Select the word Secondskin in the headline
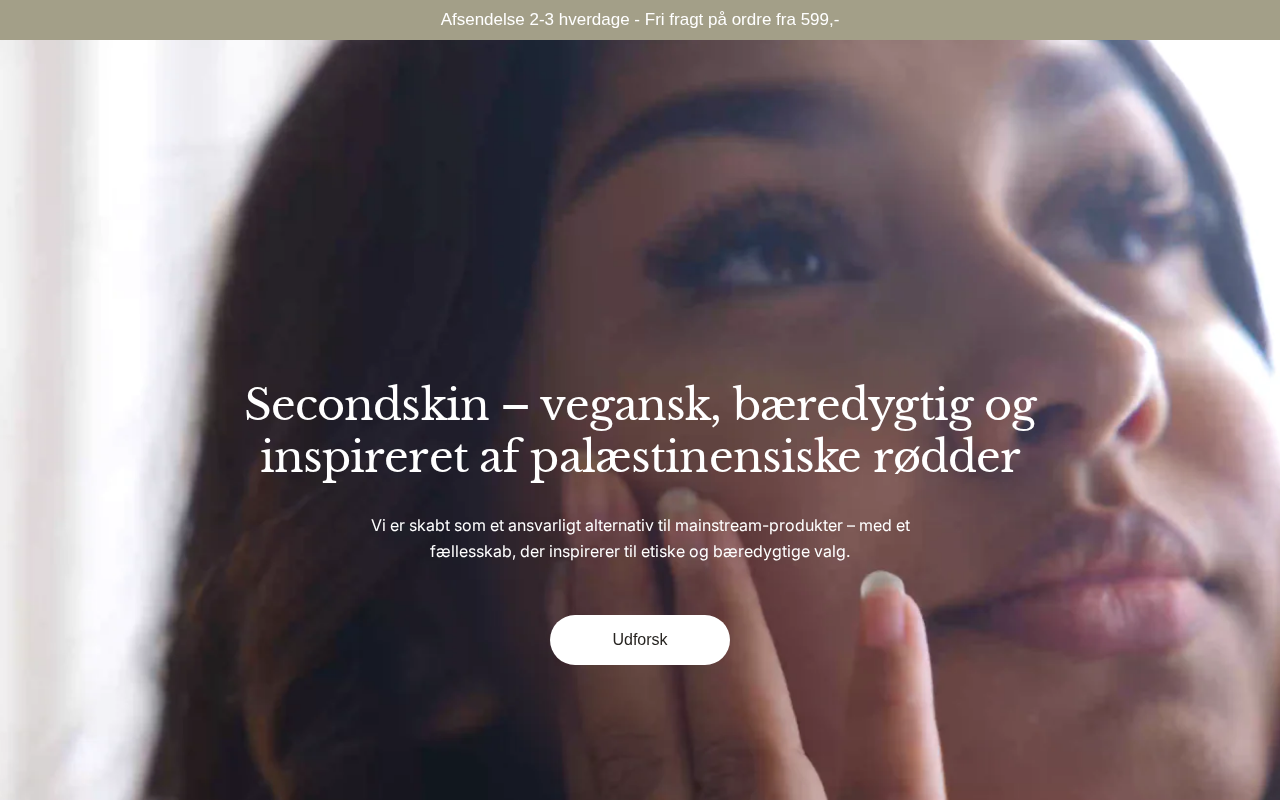The width and height of the screenshot is (1280, 800). point(366,405)
